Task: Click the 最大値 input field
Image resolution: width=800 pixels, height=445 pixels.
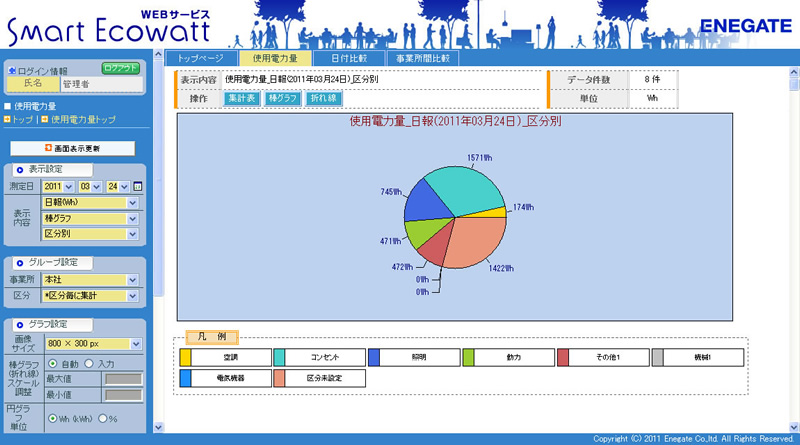Action: click(123, 379)
